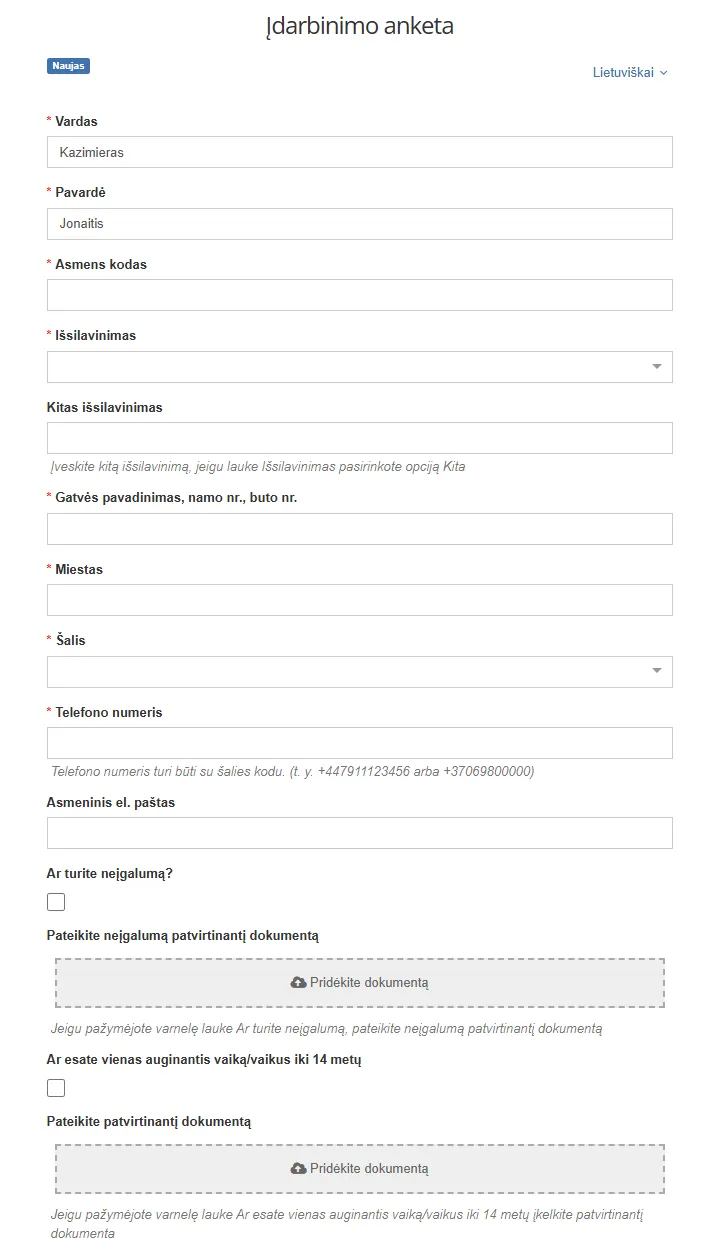
Task: Check the 'Ar turite neįgalumą?' checkbox
Action: (x=55, y=901)
